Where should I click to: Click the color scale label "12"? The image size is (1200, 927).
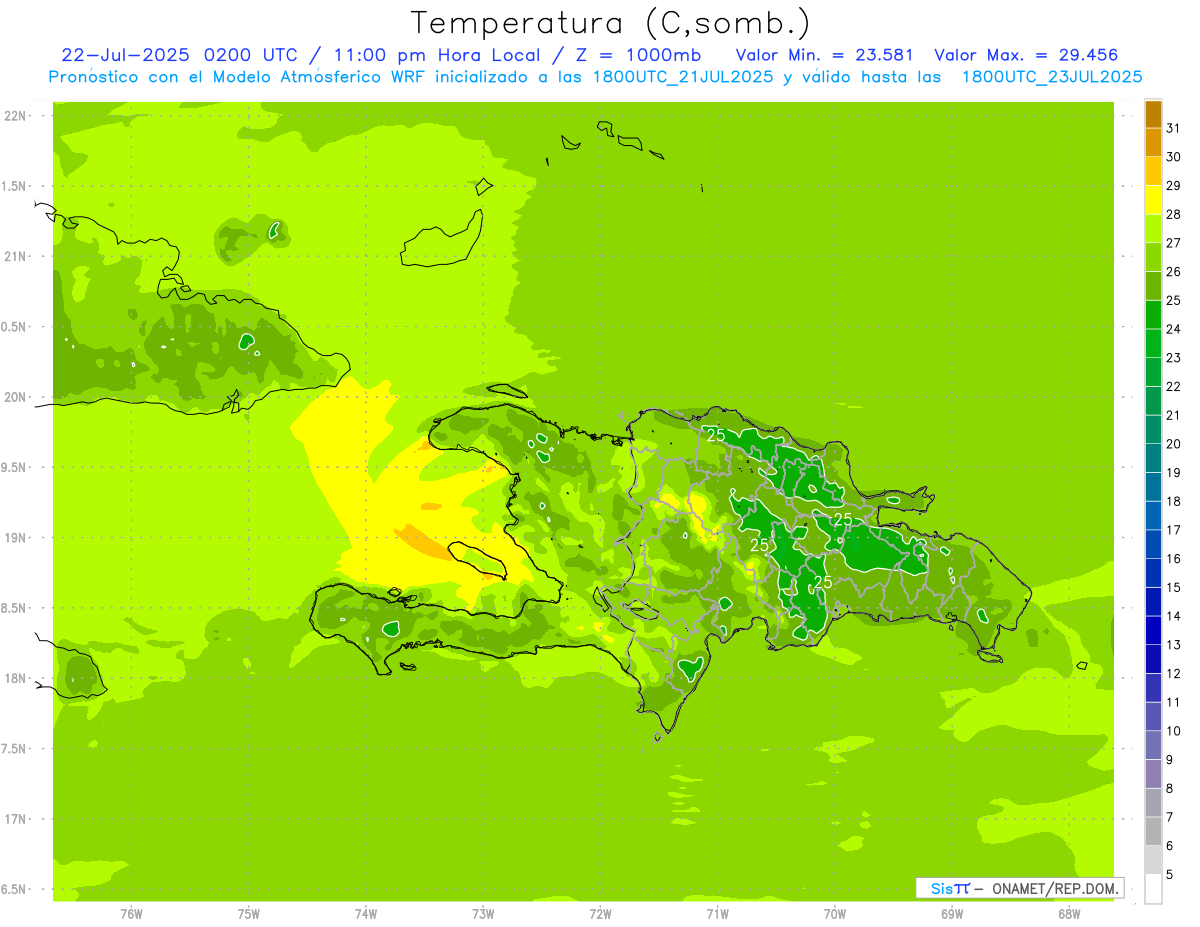point(1174,673)
